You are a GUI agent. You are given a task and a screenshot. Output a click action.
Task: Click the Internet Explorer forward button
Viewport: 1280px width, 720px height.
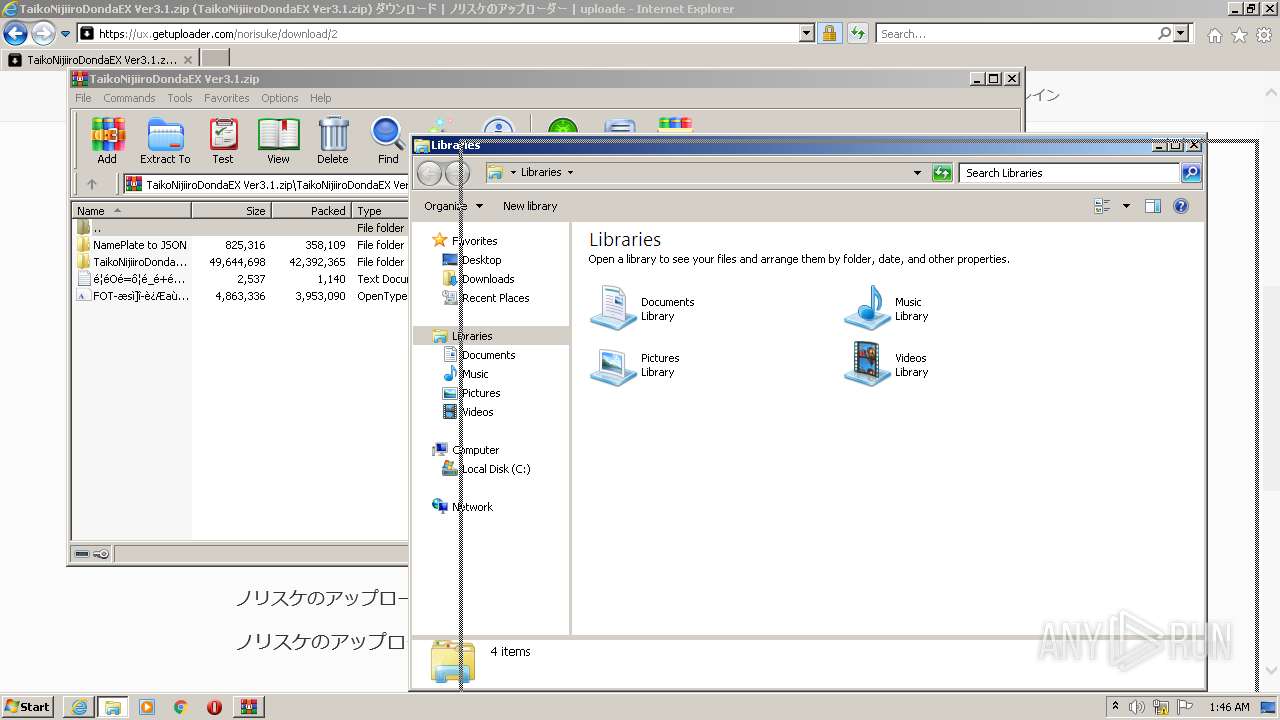43,34
